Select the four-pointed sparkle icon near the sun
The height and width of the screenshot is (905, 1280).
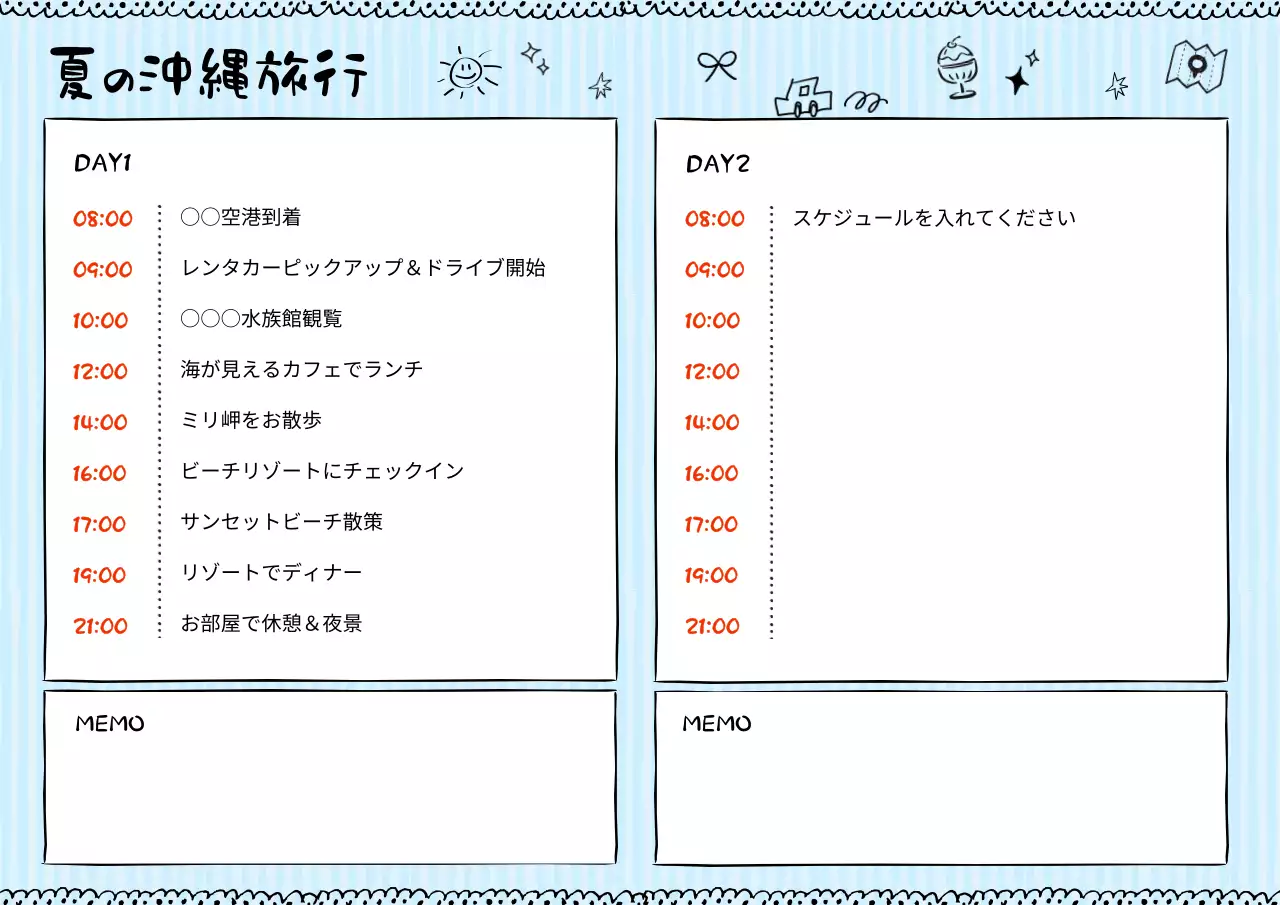pyautogui.click(x=536, y=57)
